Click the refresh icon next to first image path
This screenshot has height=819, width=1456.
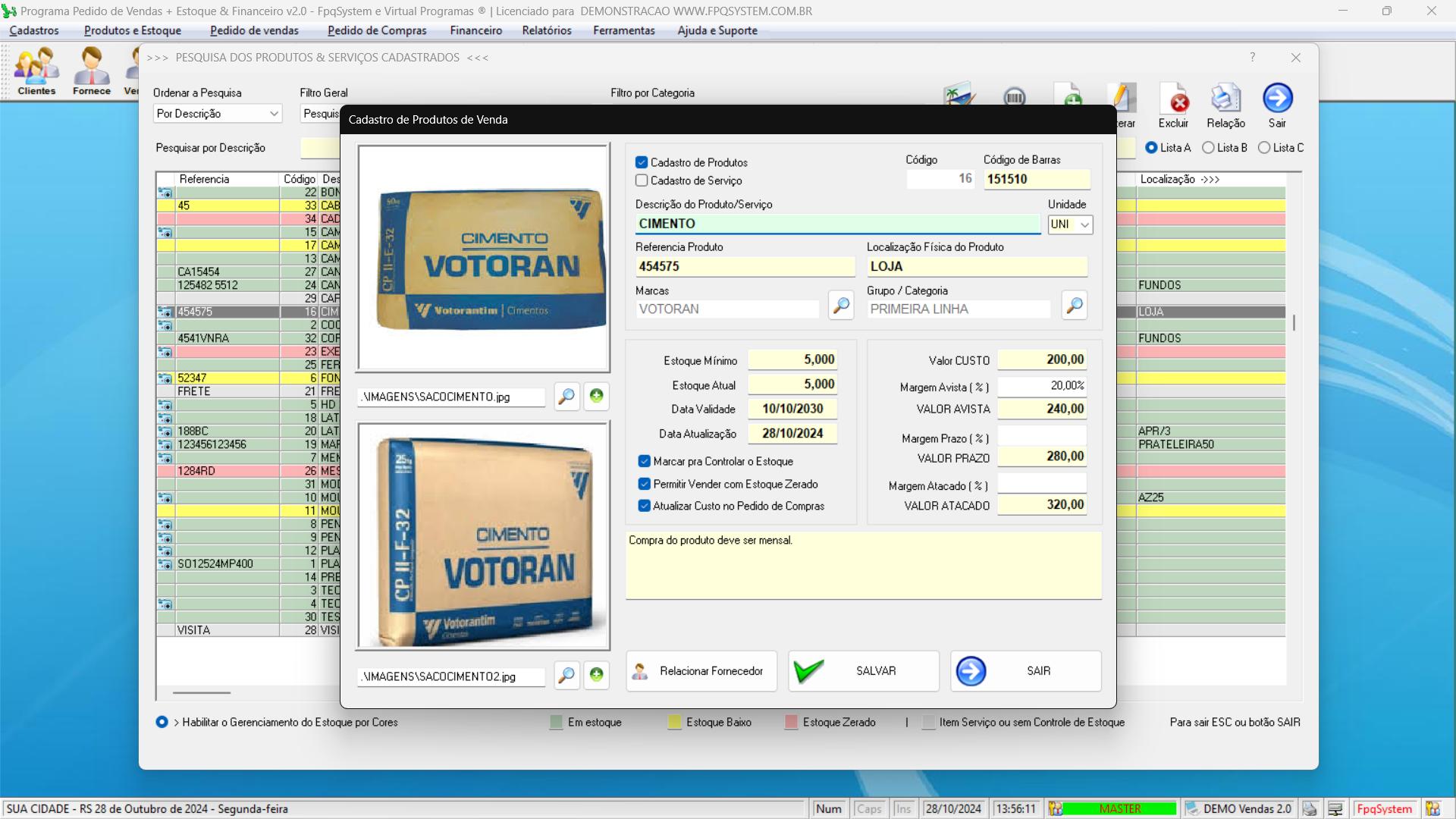point(597,396)
